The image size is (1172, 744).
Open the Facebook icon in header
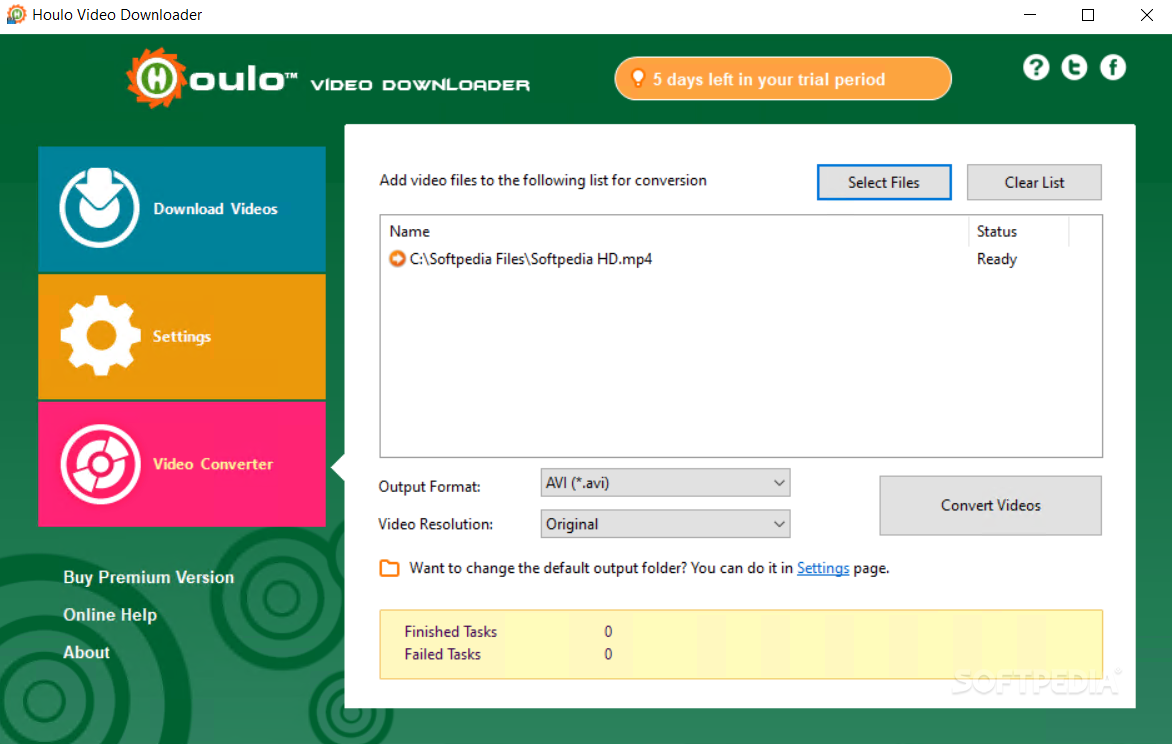coord(1113,68)
